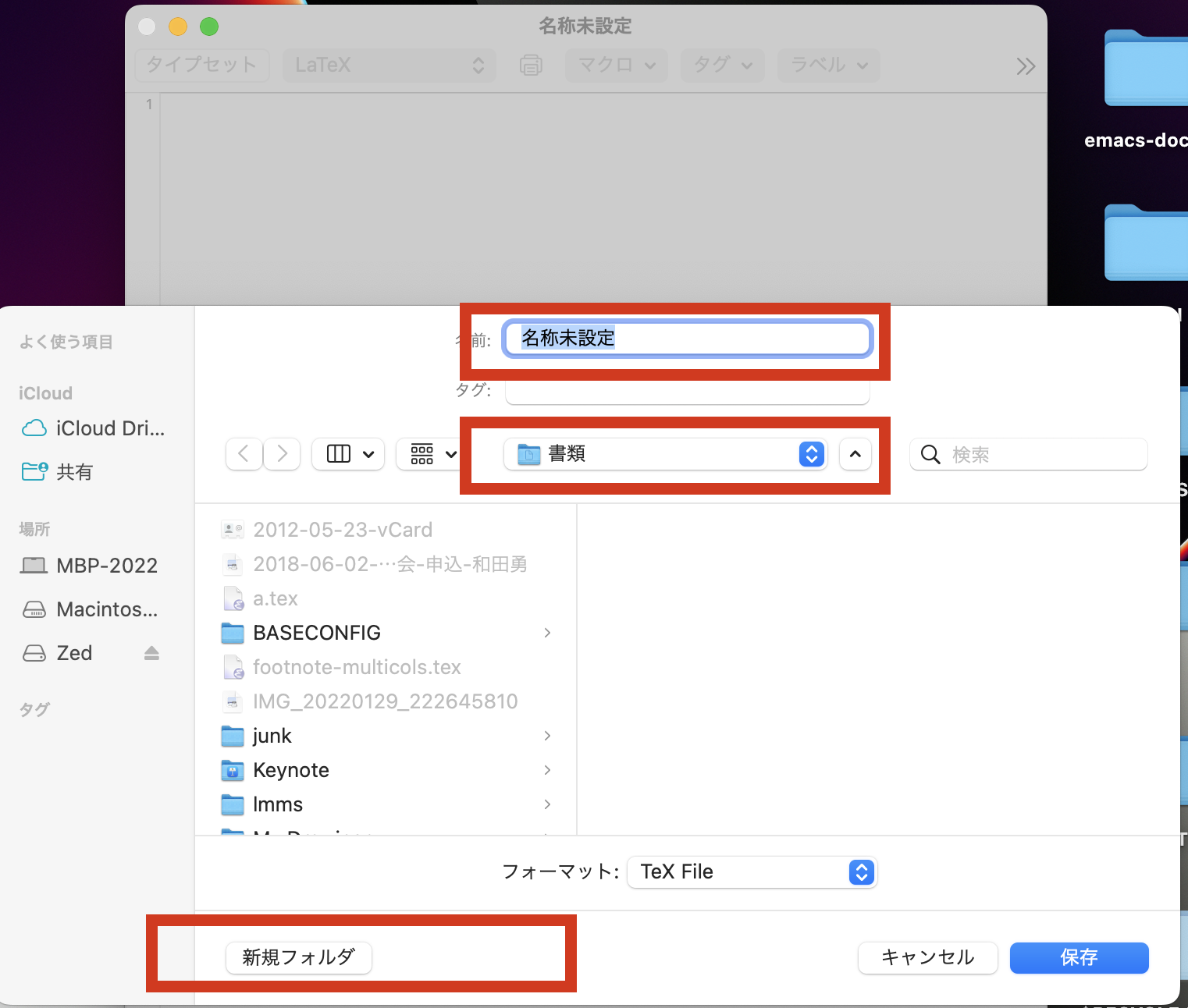
Task: Select the Keynote folder row
Action: (x=386, y=770)
